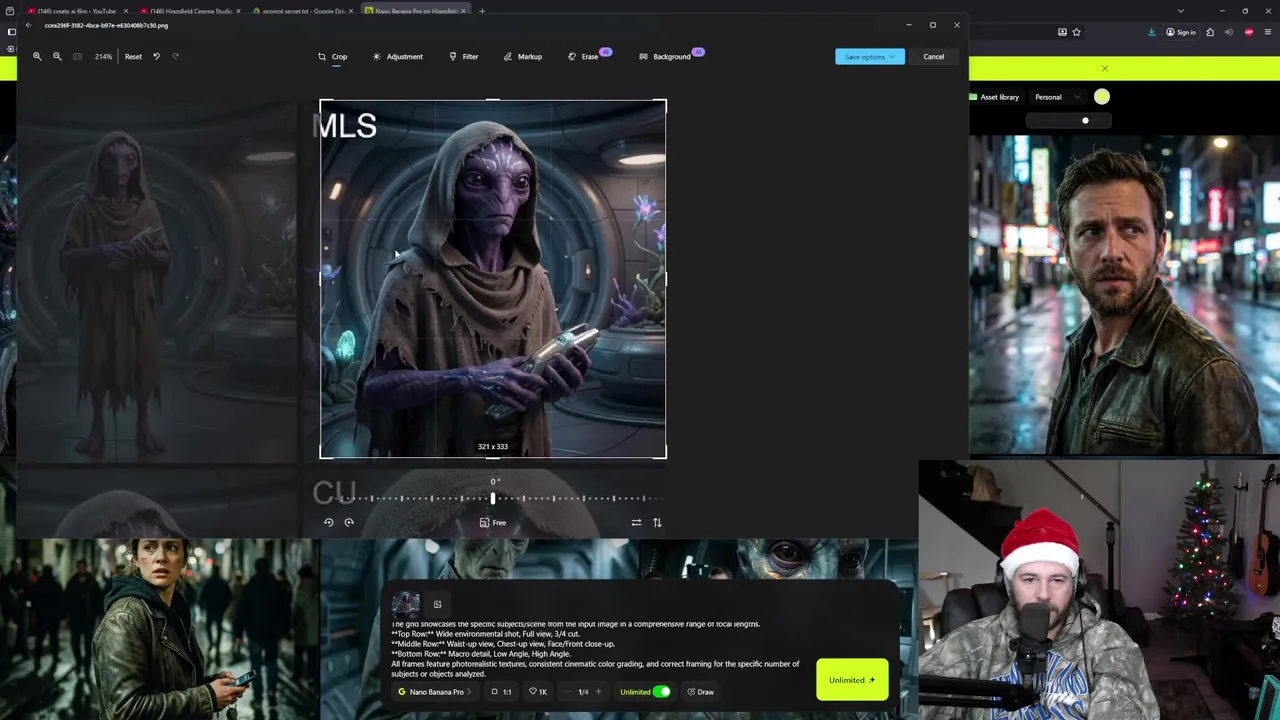
Task: Open the woman holding phone thumbnail
Action: click(x=159, y=629)
